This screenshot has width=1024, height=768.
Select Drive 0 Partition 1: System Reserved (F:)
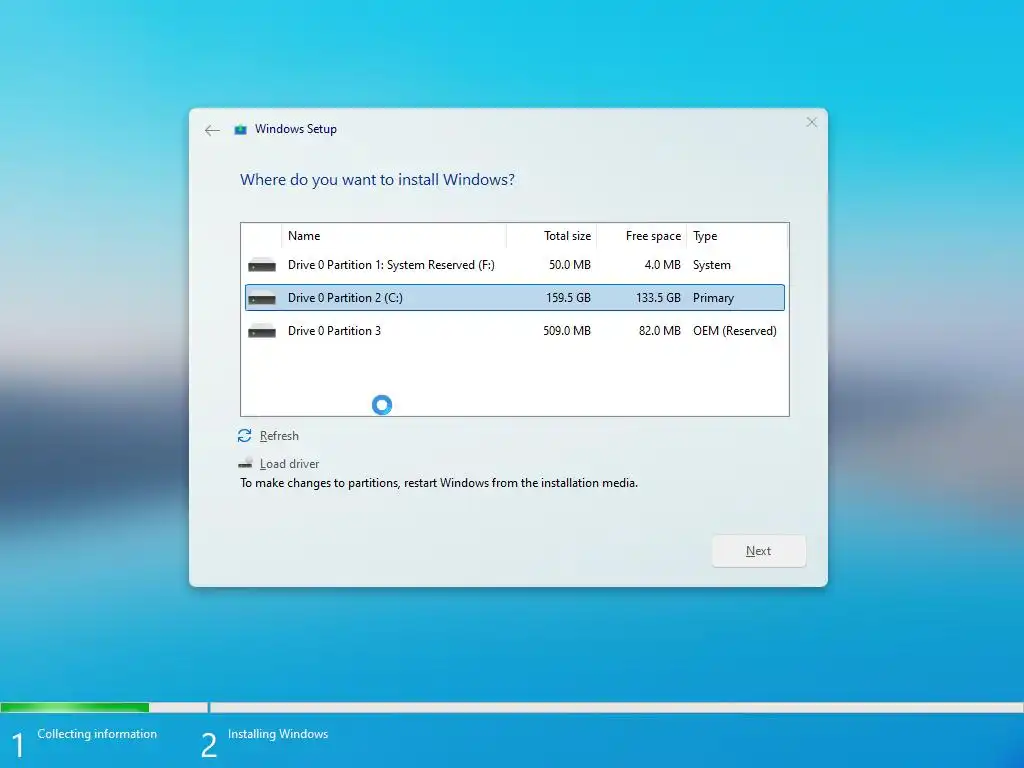pyautogui.click(x=515, y=264)
